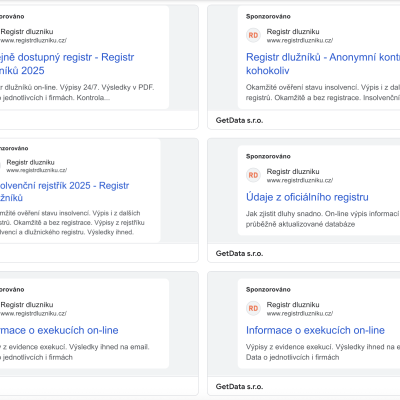Open complete 'Informace o exekucích on-line' headline beside RD logo

point(315,330)
